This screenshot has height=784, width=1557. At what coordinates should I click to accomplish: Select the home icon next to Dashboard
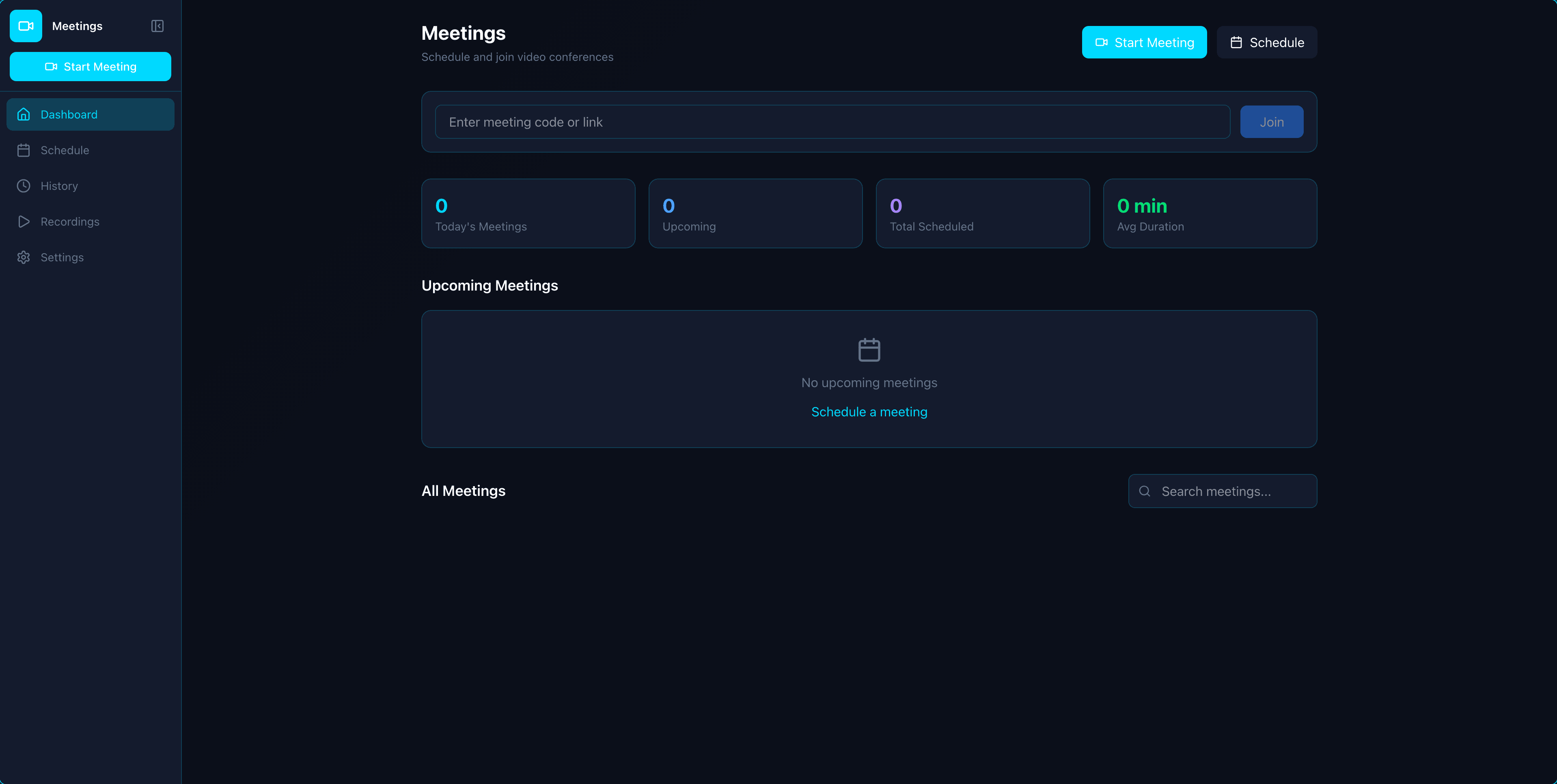coord(24,114)
